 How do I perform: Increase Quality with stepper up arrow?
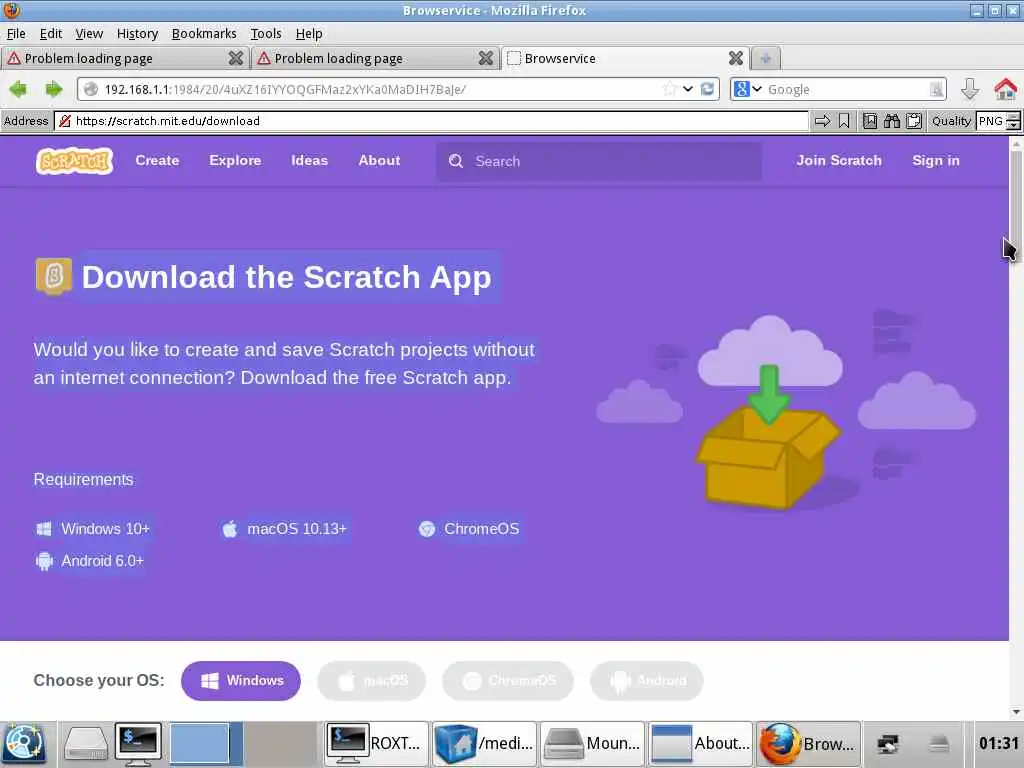1013,116
